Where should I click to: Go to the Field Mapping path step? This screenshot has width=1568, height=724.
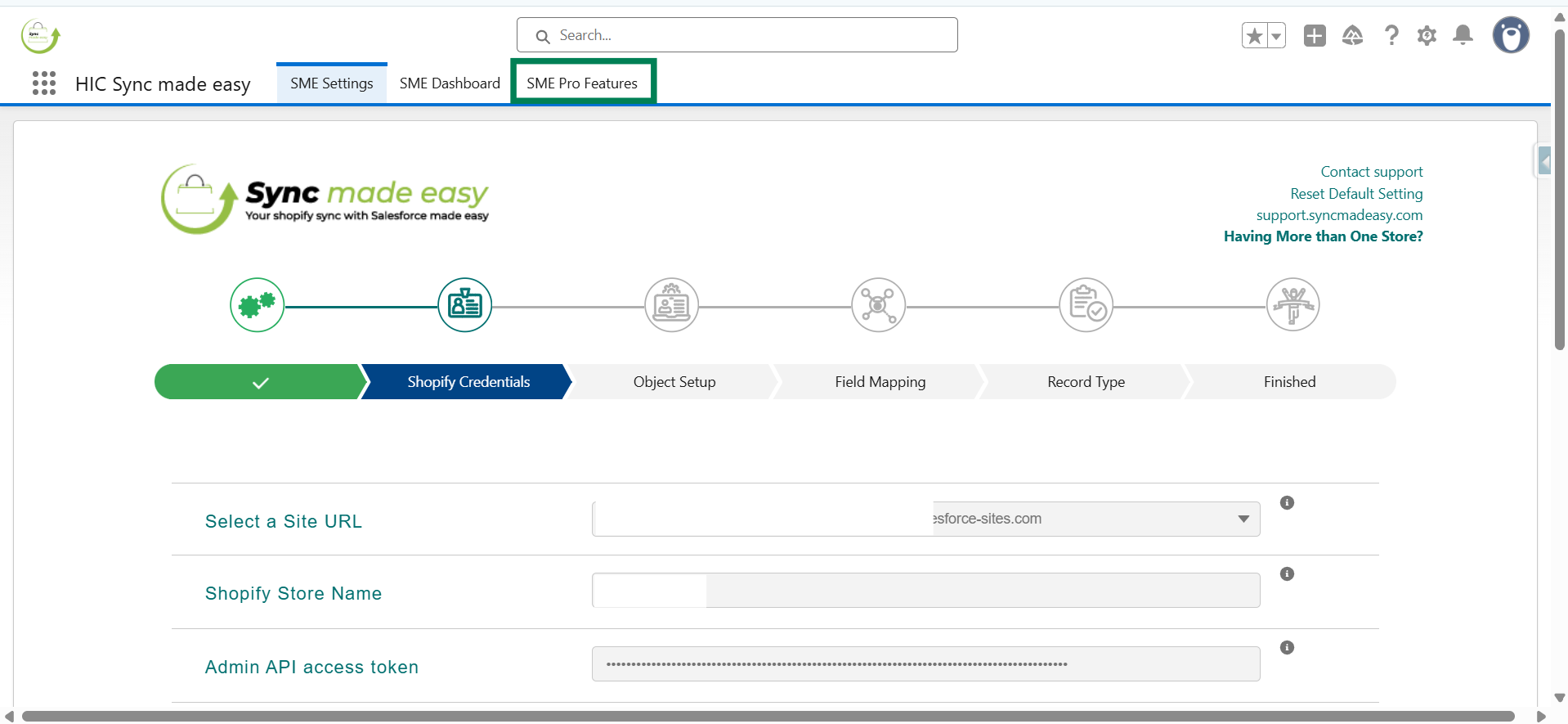(880, 382)
